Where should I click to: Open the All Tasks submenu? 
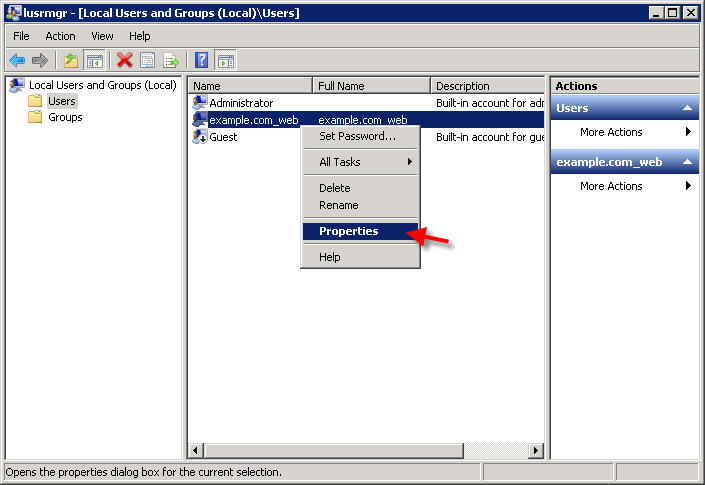361,162
